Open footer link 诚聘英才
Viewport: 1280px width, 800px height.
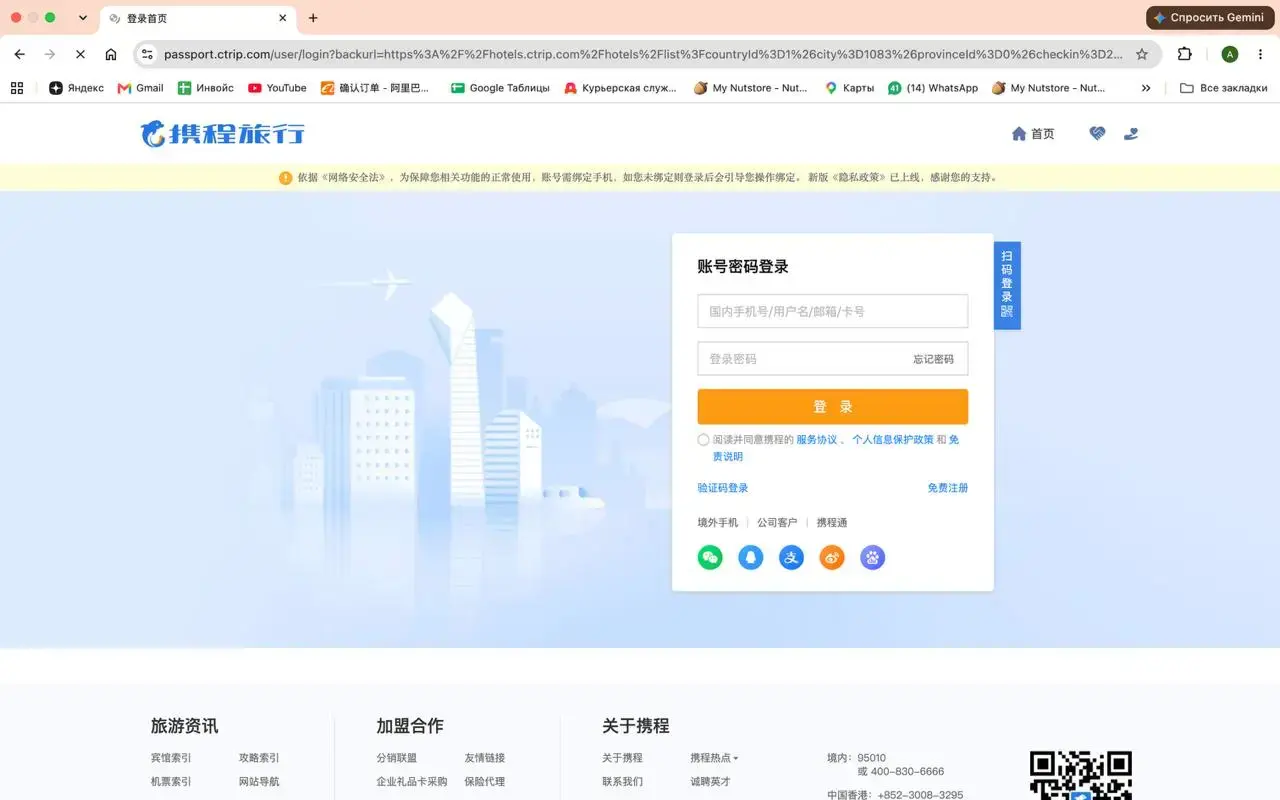pyautogui.click(x=710, y=781)
